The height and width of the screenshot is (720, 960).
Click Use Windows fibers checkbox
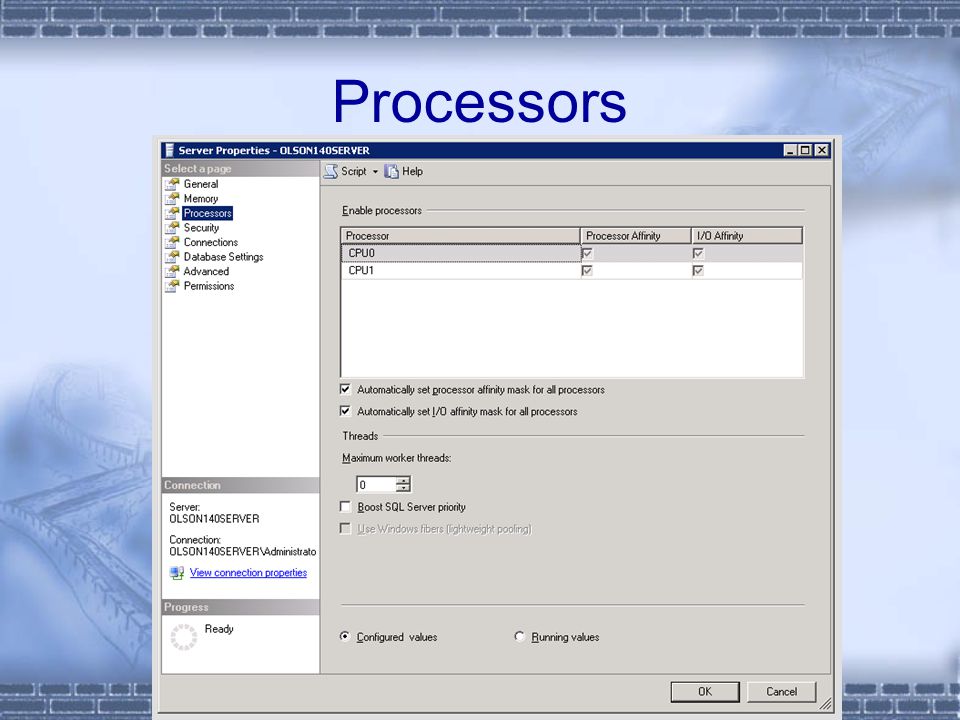345,528
